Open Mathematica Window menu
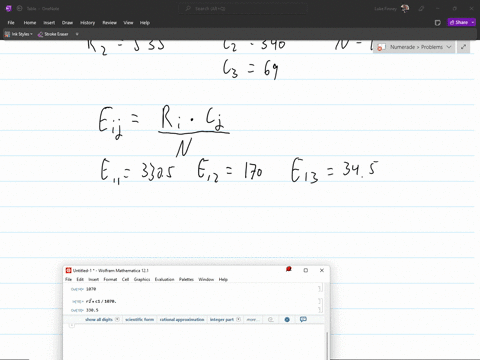This screenshot has width=480, height=360. 206,279
